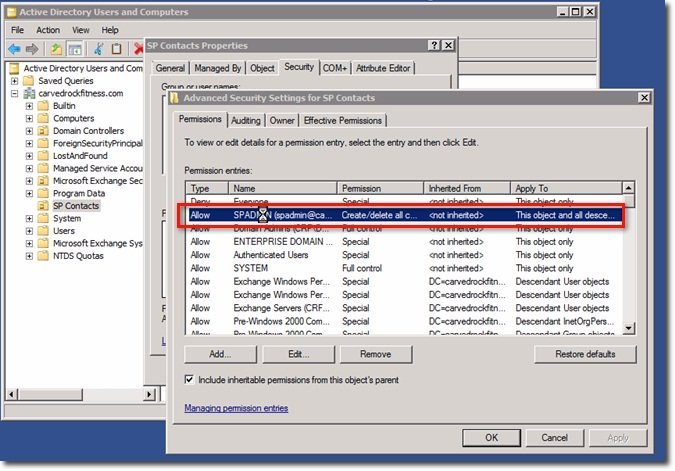Toggle the show/hide console tree icon

pyautogui.click(x=75, y=49)
